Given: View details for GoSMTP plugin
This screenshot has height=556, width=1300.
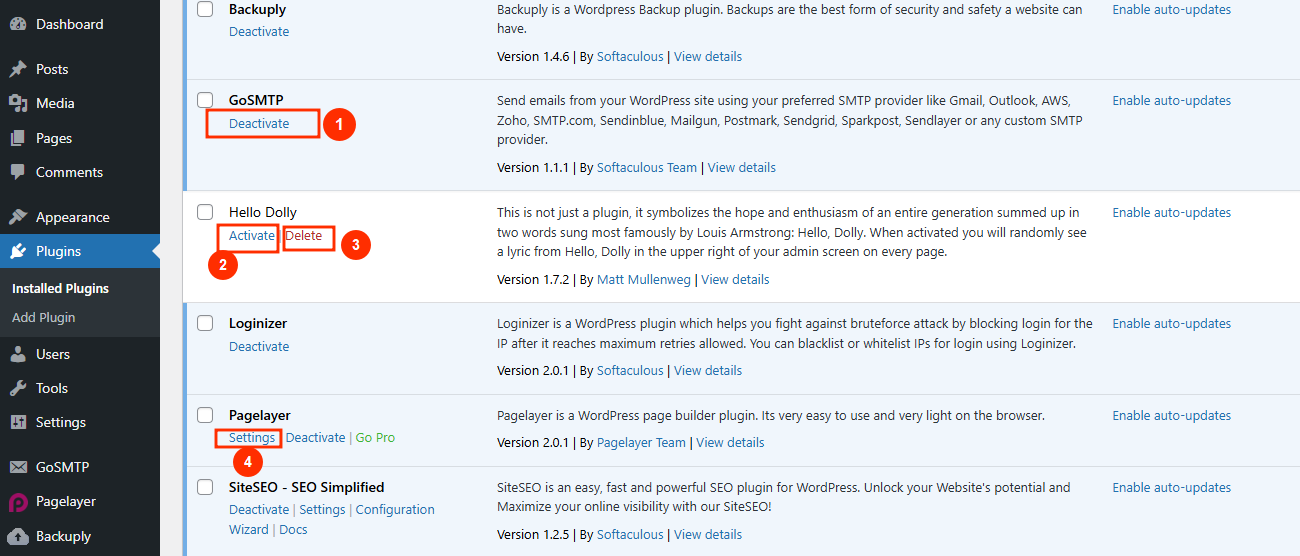Looking at the screenshot, I should tap(742, 168).
